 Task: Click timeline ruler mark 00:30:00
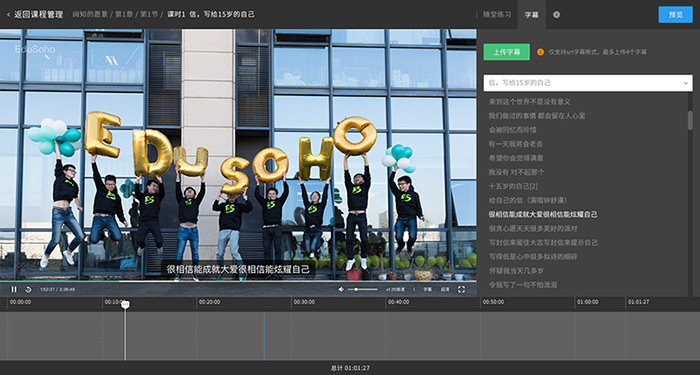click(304, 302)
